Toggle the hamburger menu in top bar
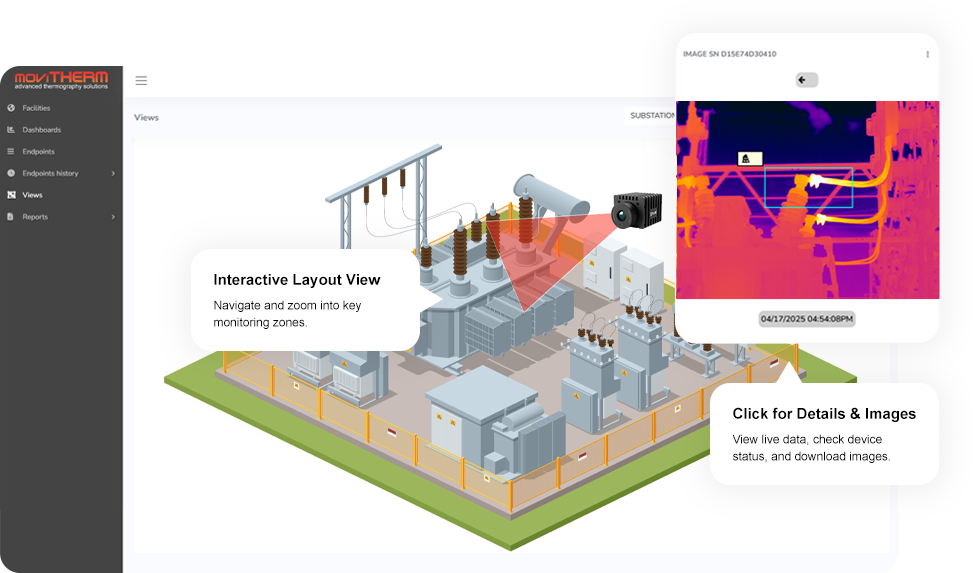The image size is (973, 573). [x=141, y=81]
